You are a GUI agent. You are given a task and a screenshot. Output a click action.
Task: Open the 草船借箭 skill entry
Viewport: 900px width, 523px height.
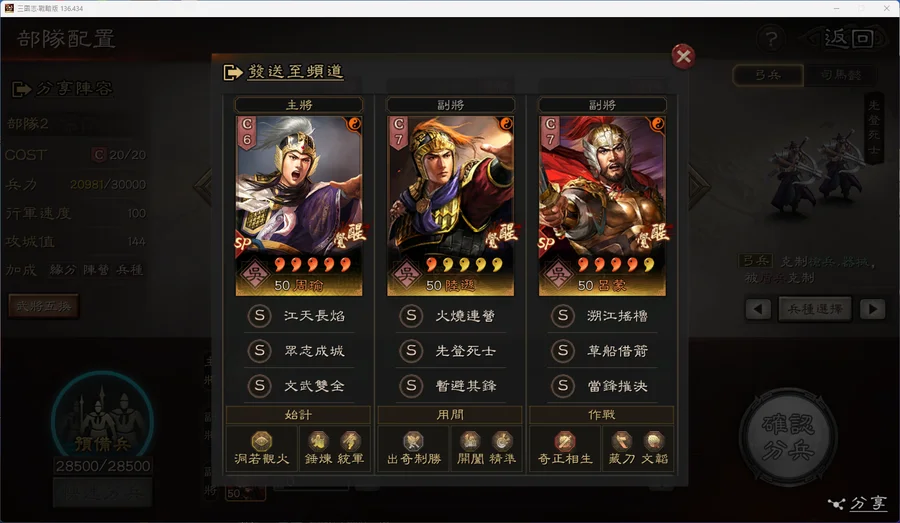(602, 351)
